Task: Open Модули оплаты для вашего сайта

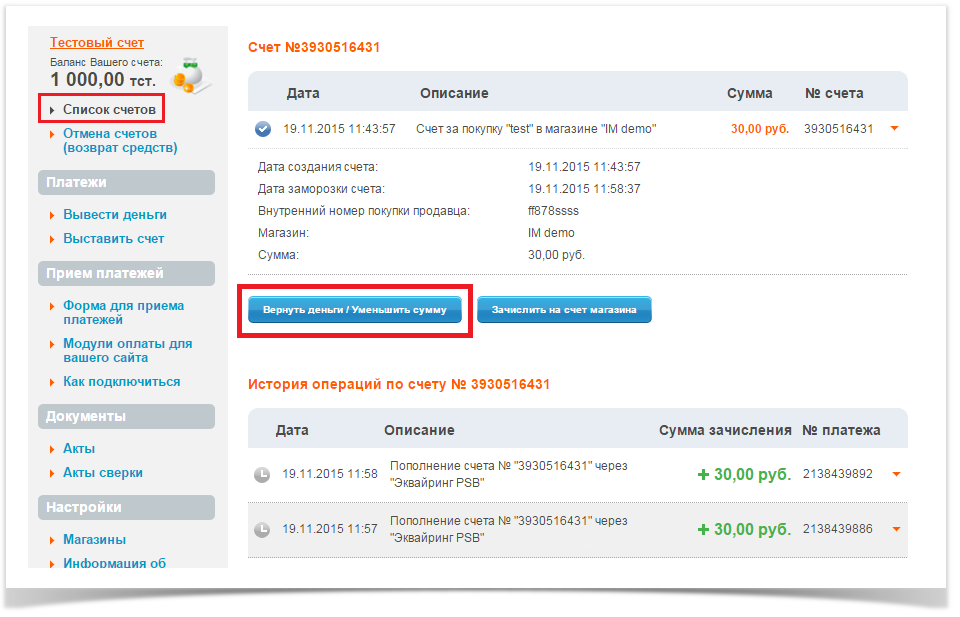Action: (127, 351)
